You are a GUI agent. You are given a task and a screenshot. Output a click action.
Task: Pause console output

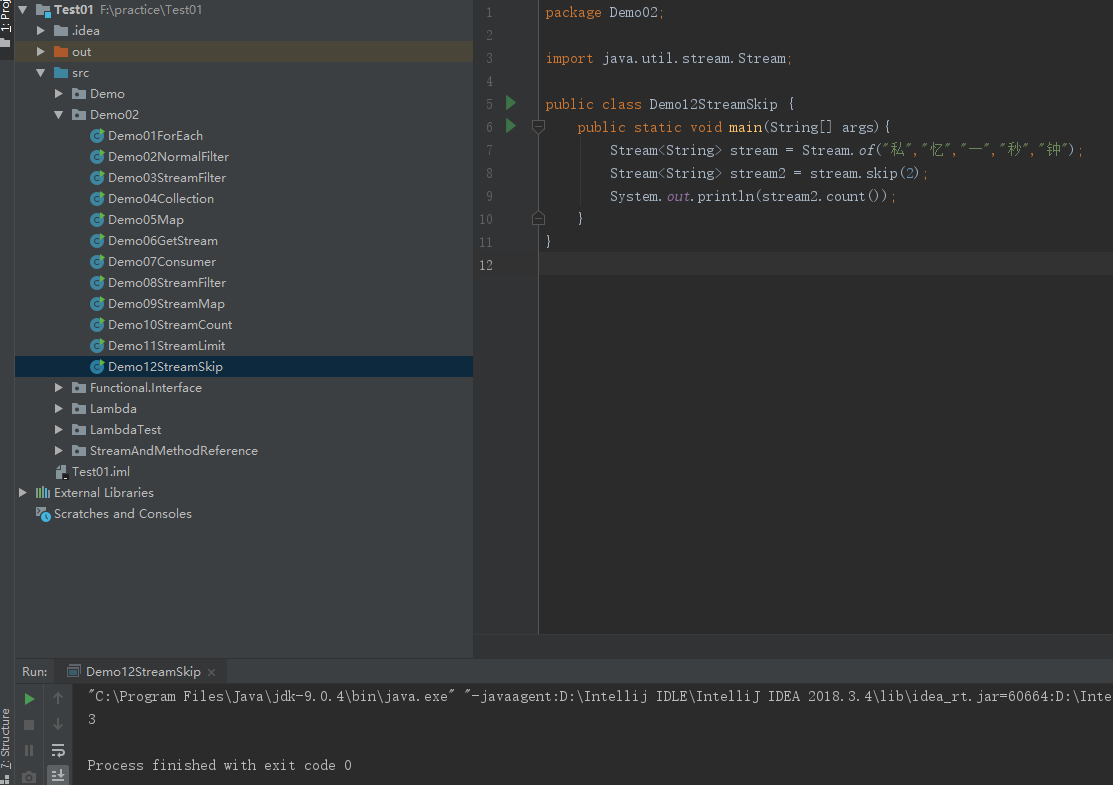pyautogui.click(x=29, y=749)
